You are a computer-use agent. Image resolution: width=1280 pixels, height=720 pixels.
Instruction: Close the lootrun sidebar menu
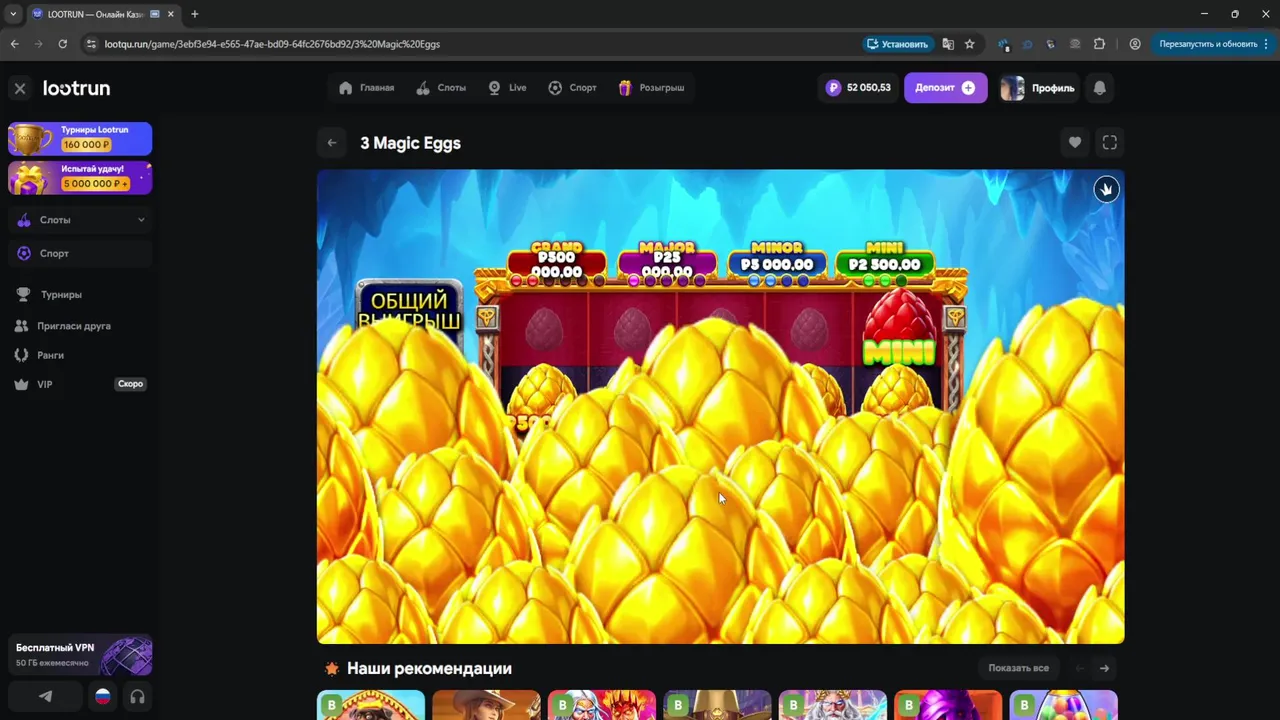pyautogui.click(x=20, y=88)
